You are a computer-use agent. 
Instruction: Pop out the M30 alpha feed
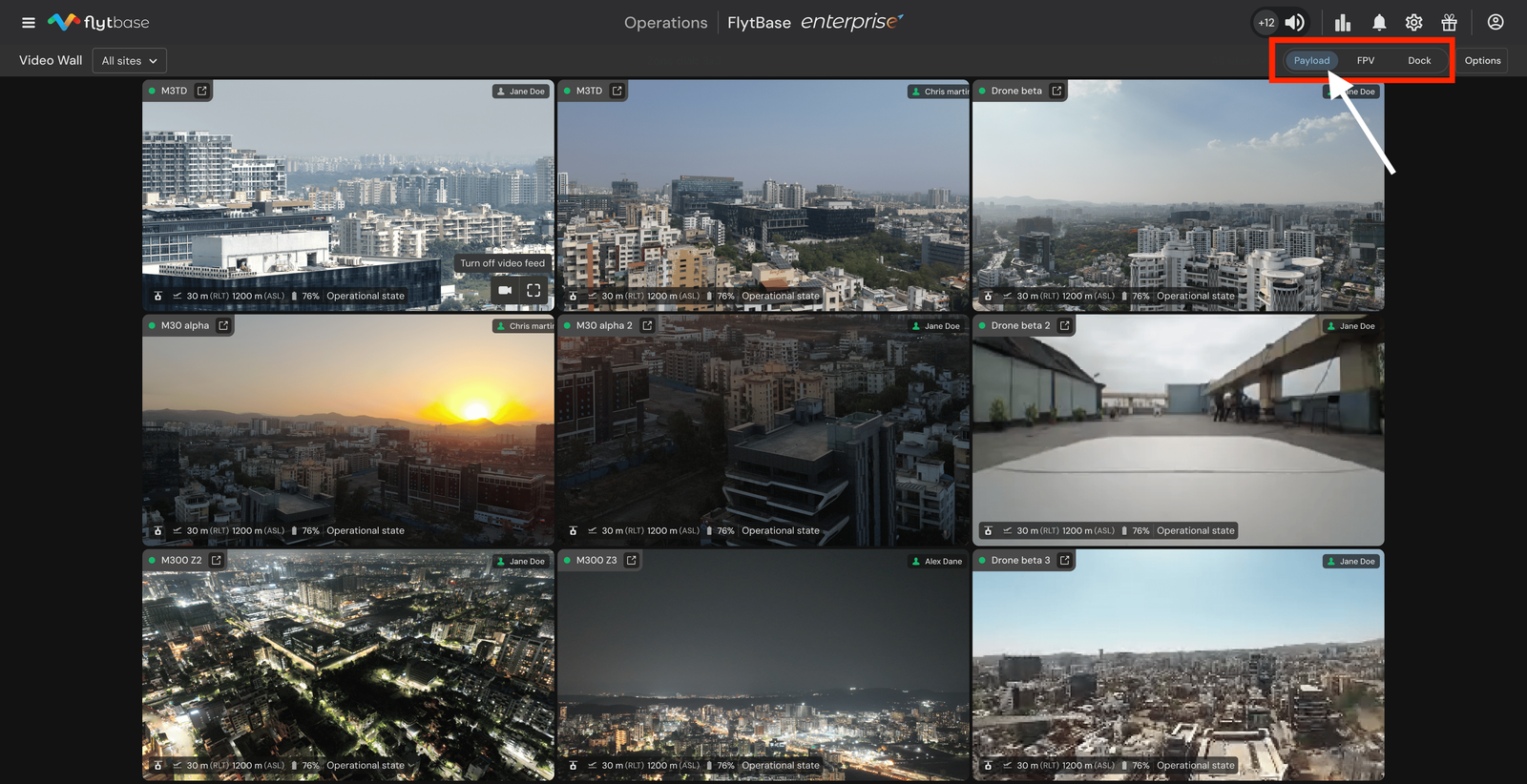223,325
